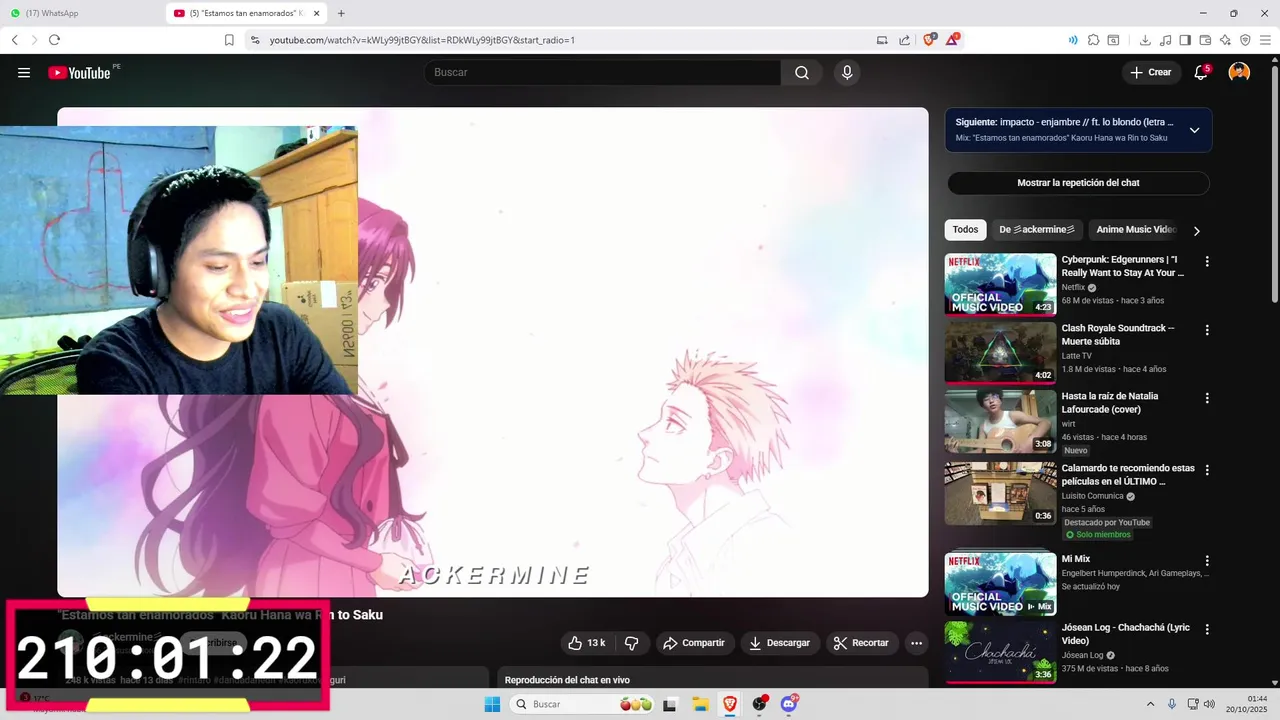Click the Recortar button
This screenshot has height=720, width=1280.
point(861,643)
